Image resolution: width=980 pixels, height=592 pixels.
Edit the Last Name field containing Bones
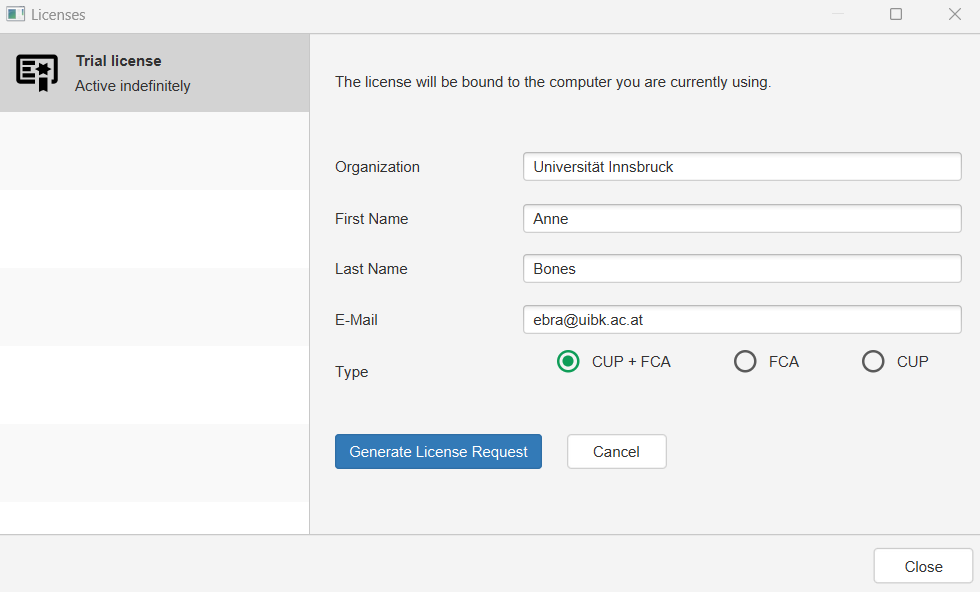(741, 269)
